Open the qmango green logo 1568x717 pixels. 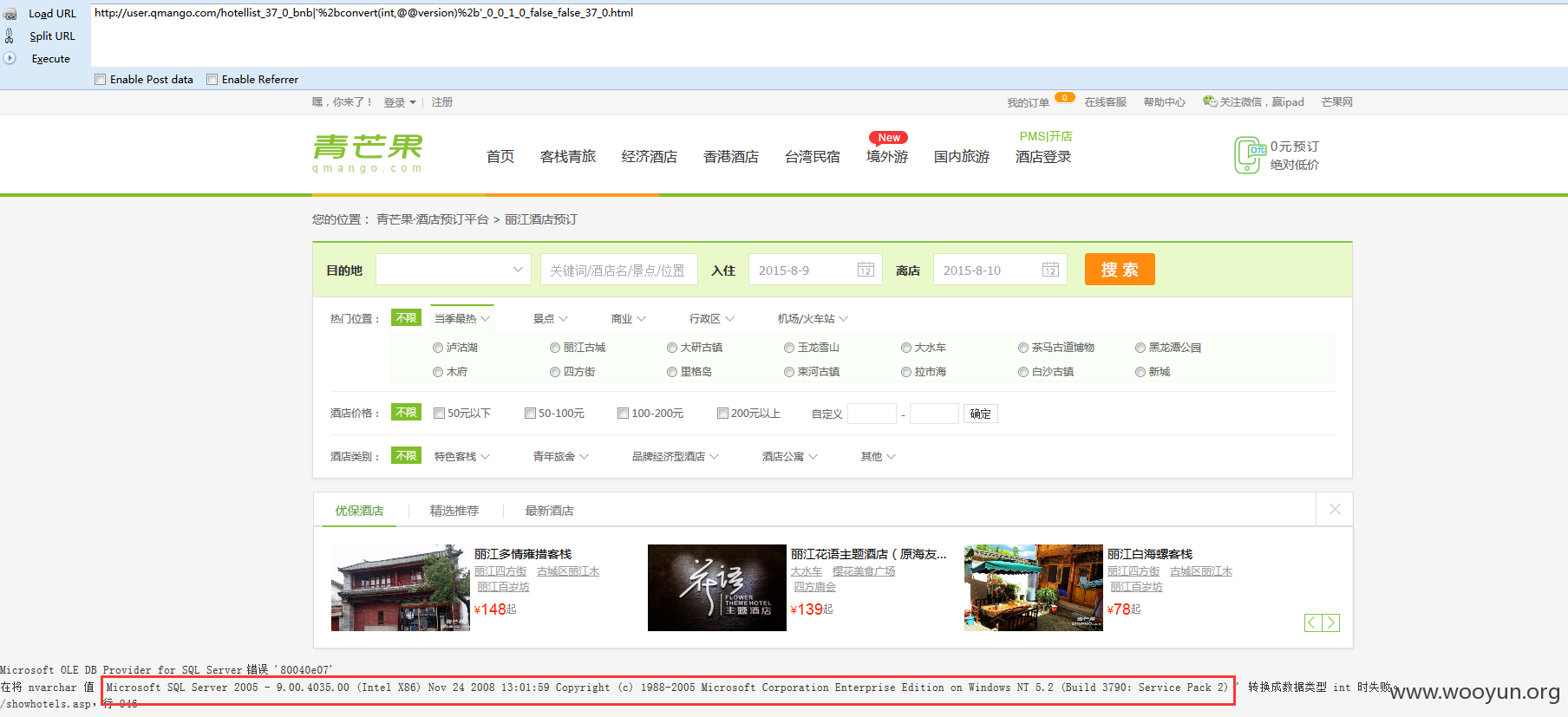pyautogui.click(x=368, y=153)
